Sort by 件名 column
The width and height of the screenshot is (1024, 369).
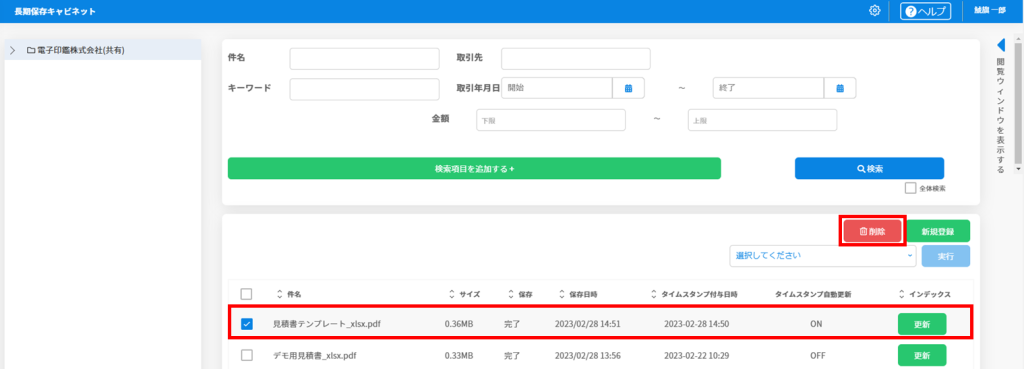pyautogui.click(x=289, y=295)
